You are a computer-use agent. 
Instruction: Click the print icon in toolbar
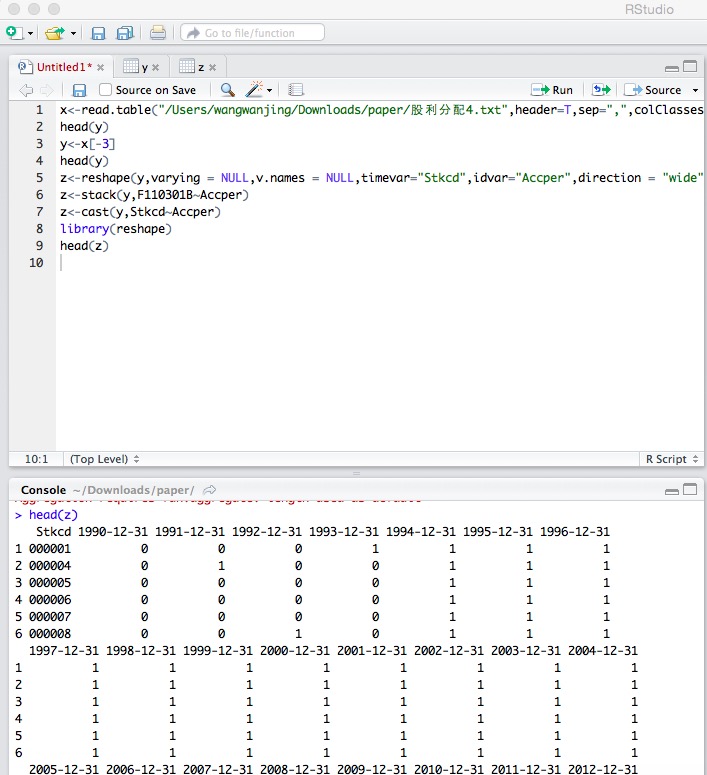[x=158, y=33]
